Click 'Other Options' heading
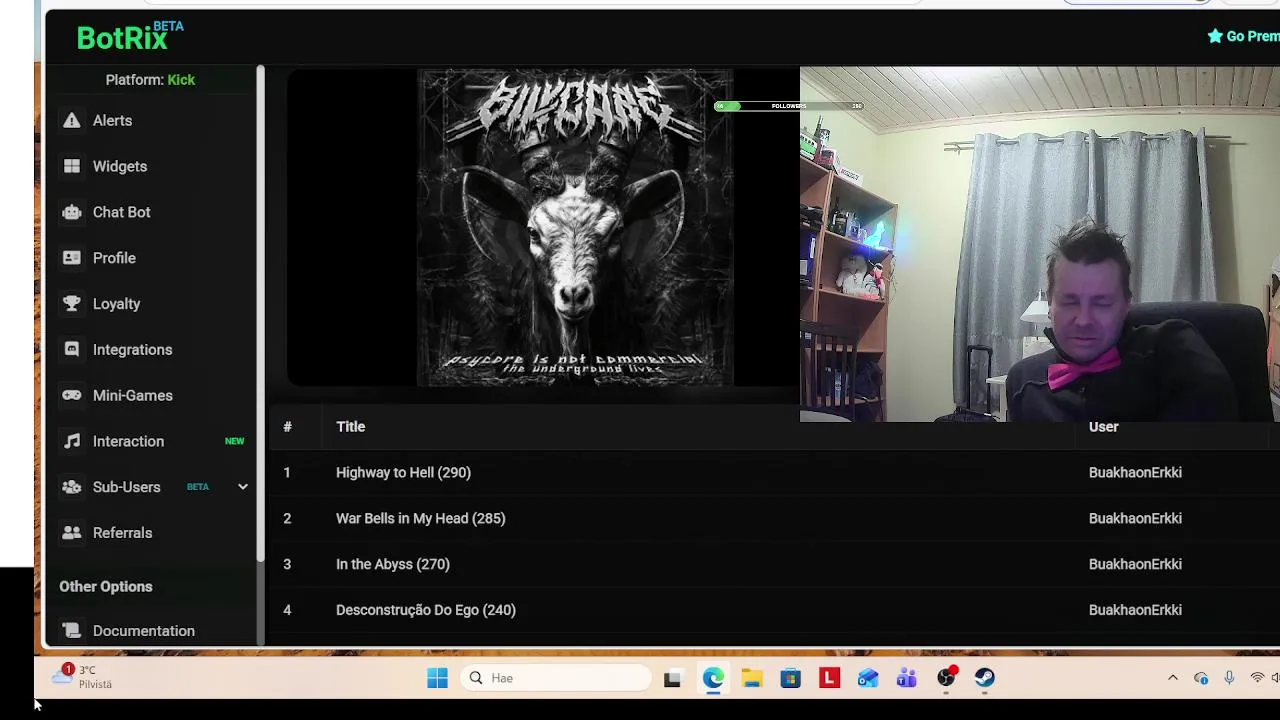The width and height of the screenshot is (1280, 720). (106, 587)
